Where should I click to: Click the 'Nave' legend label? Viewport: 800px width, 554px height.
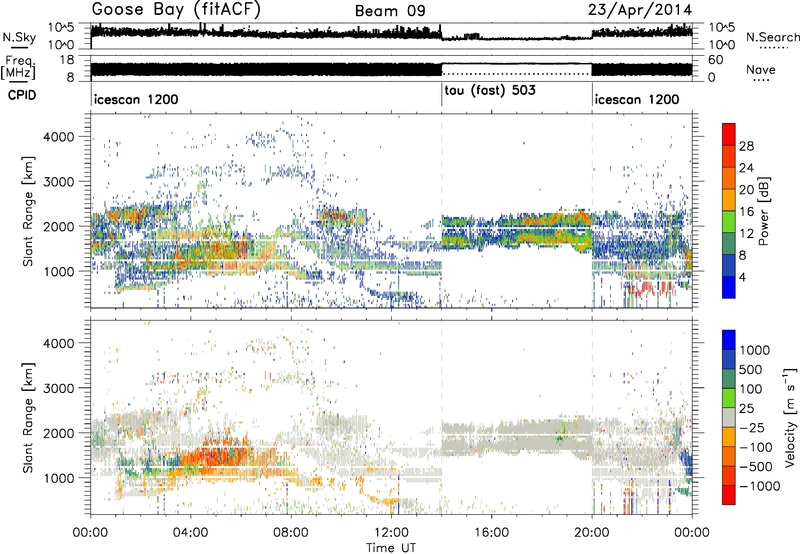tap(761, 69)
